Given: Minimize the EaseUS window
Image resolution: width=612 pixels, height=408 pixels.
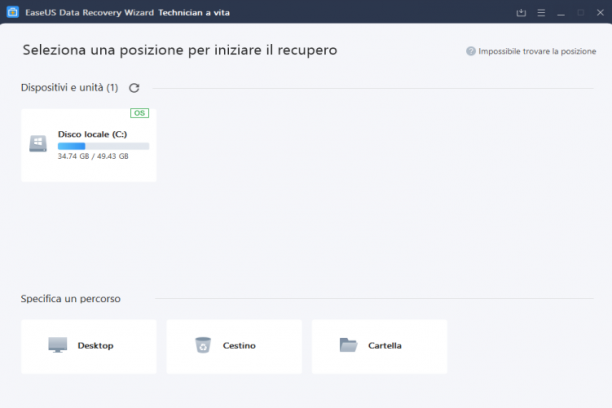Looking at the screenshot, I should (x=561, y=13).
